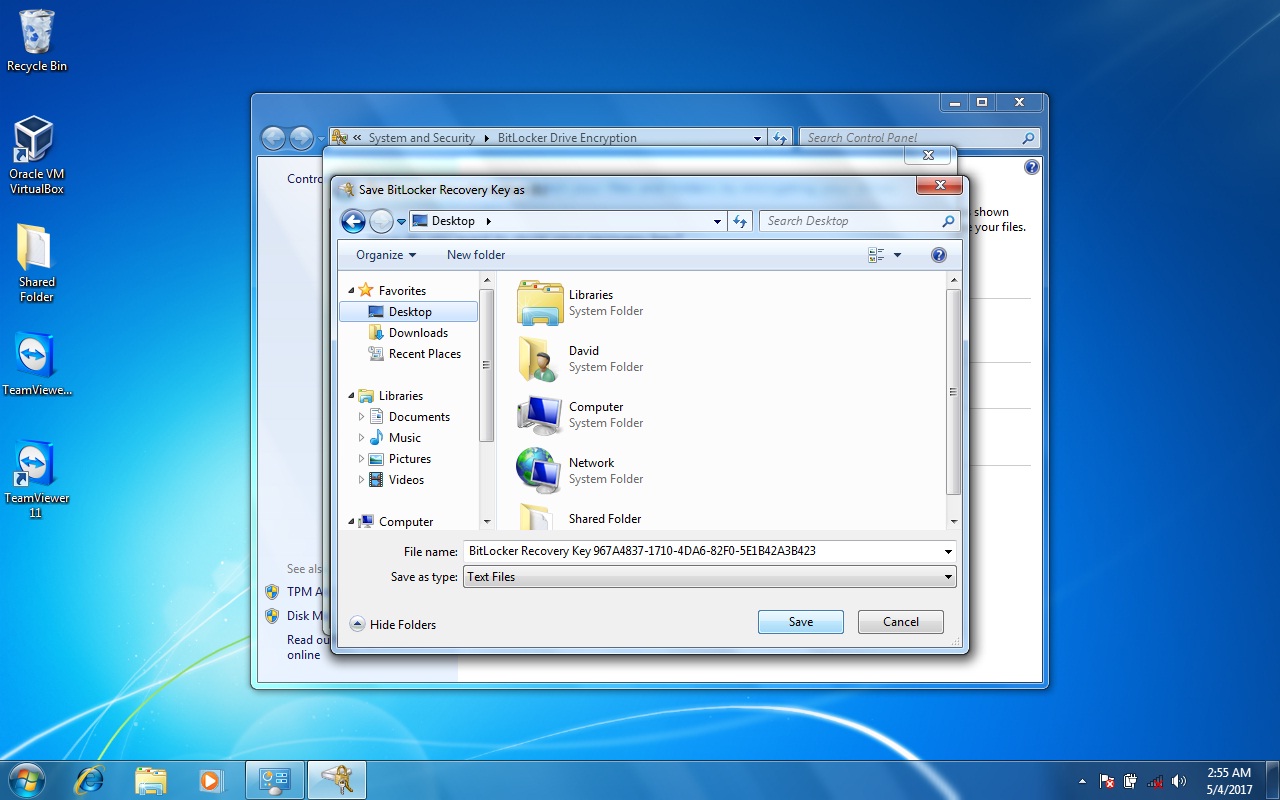Click the volume speaker tray icon

pos(1179,781)
